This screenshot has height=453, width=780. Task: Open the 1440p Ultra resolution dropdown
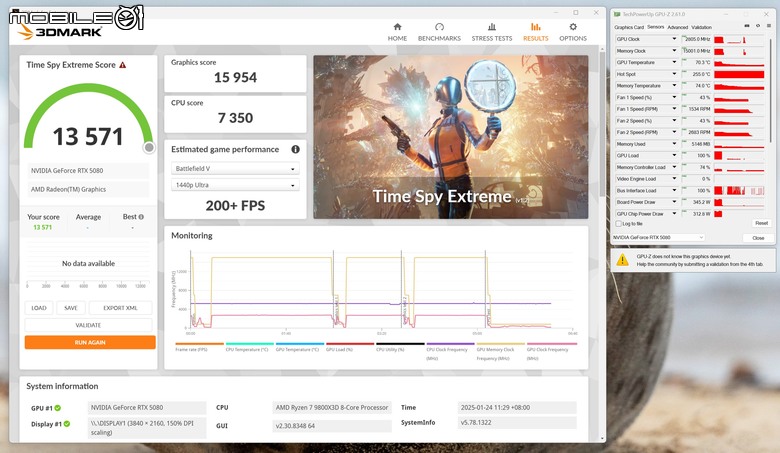tap(235, 185)
